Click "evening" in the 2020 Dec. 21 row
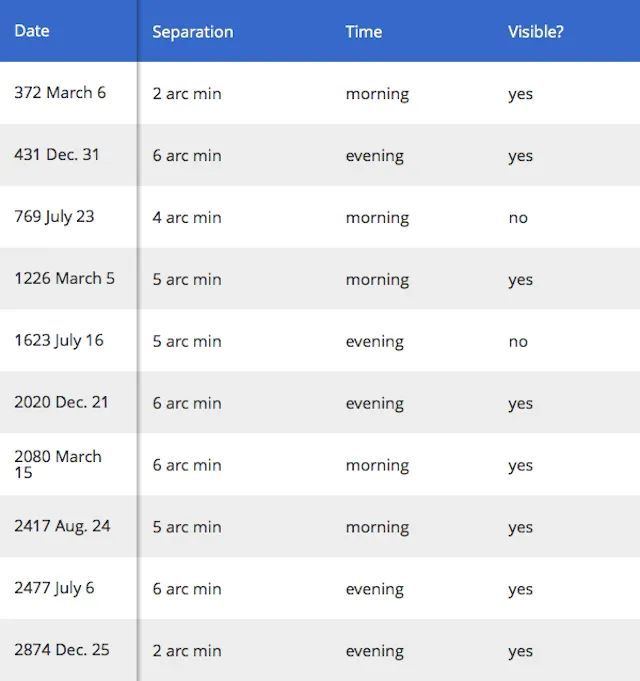Viewport: 640px width, 681px height. point(375,404)
